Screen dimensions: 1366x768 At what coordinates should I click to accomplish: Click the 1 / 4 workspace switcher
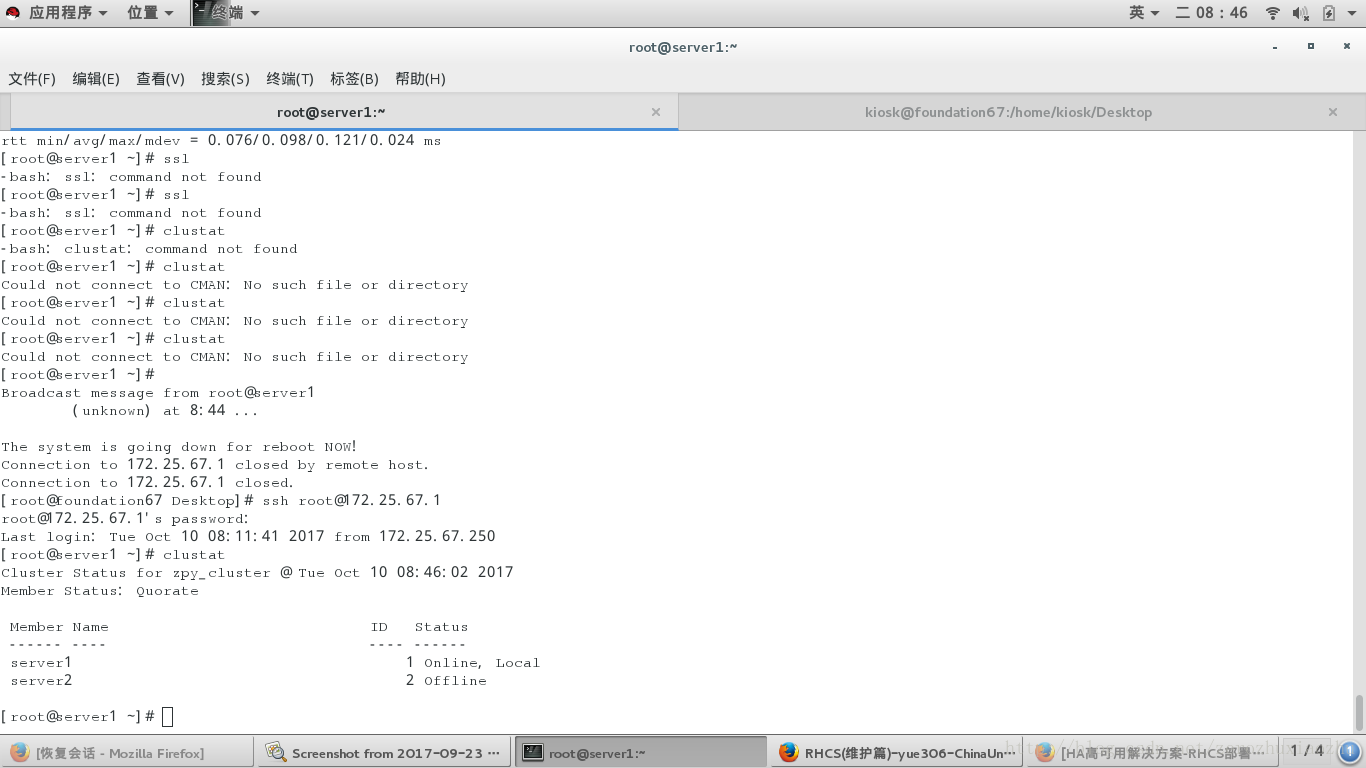click(x=1306, y=751)
